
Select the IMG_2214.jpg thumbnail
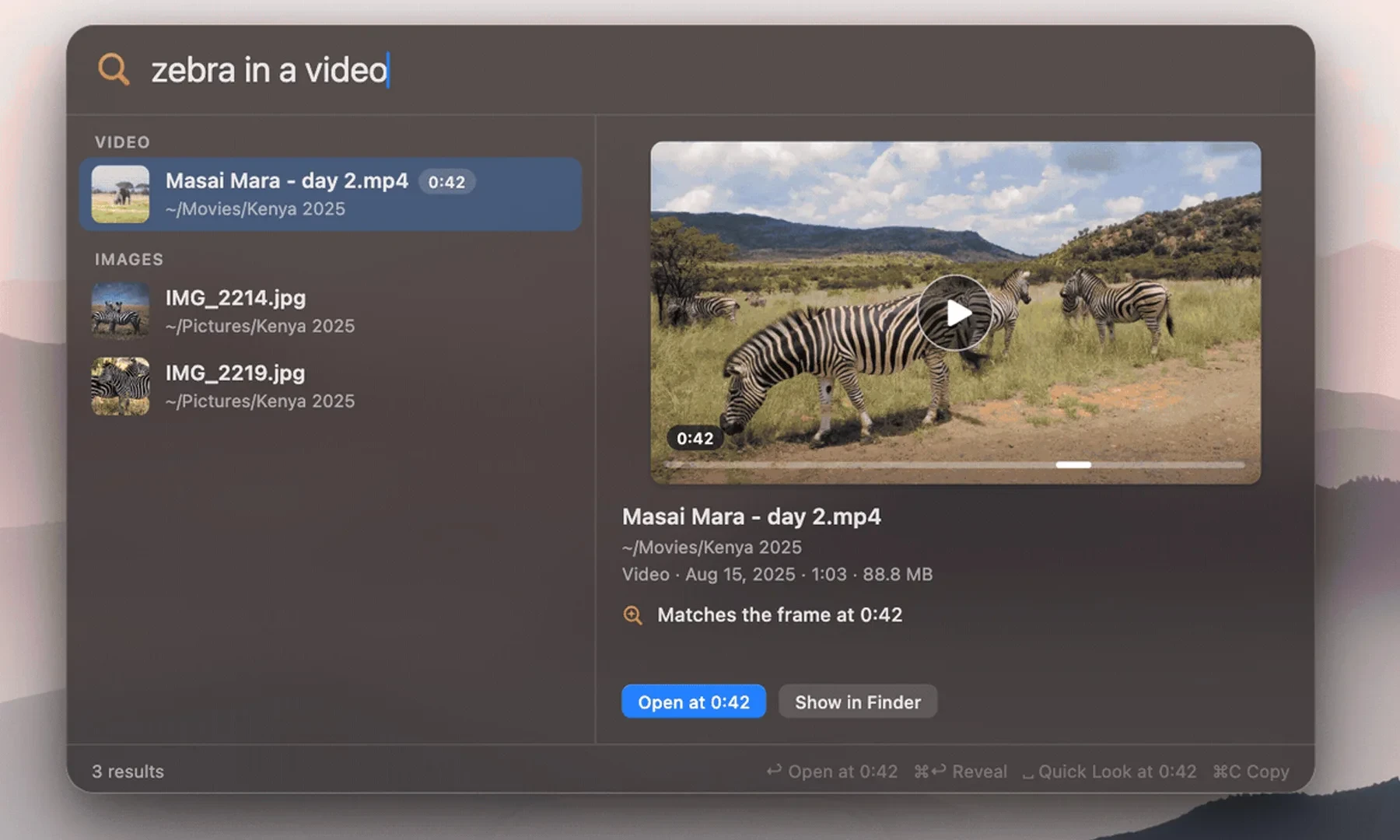tap(121, 311)
